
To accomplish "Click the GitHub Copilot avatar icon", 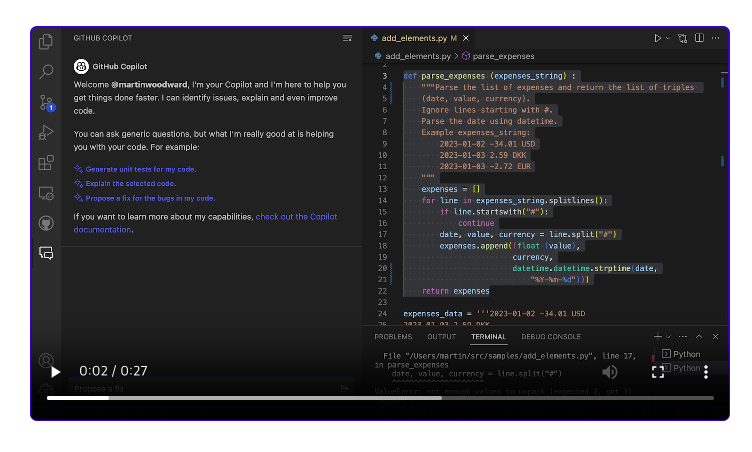I will (x=81, y=66).
